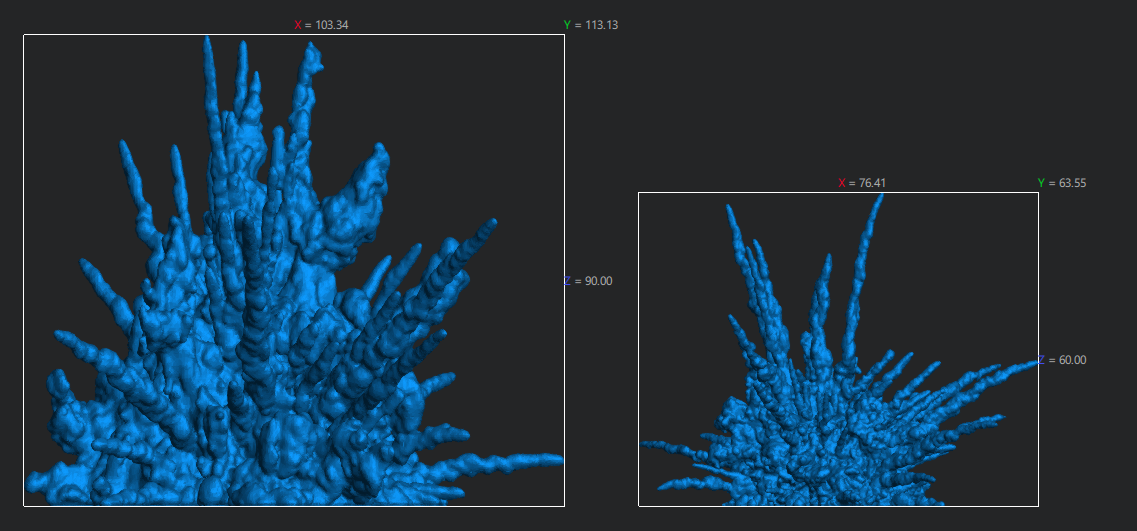
Task: Click the Y = 63.55 dimension value
Action: click(1061, 183)
